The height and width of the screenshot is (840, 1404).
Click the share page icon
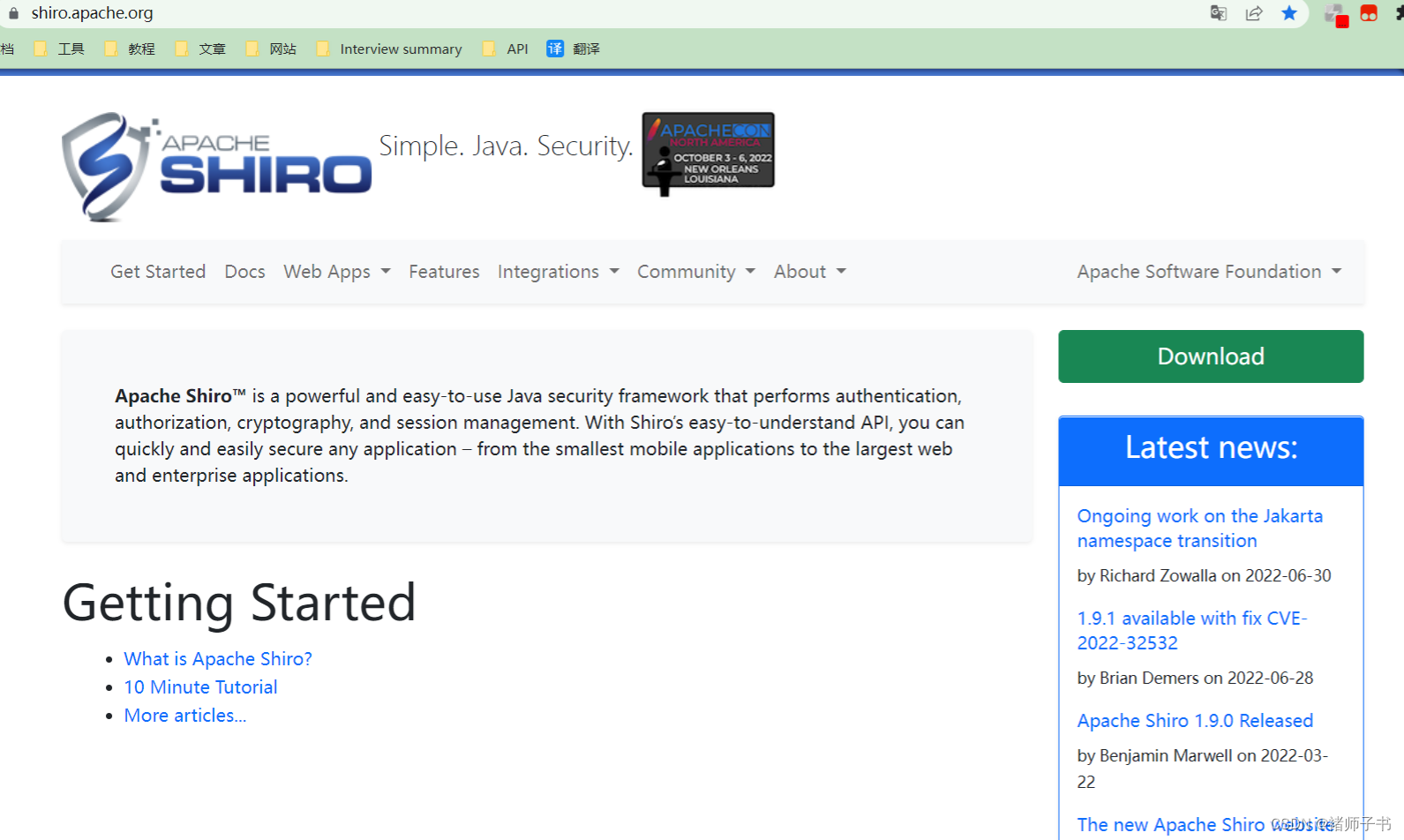tap(1254, 13)
